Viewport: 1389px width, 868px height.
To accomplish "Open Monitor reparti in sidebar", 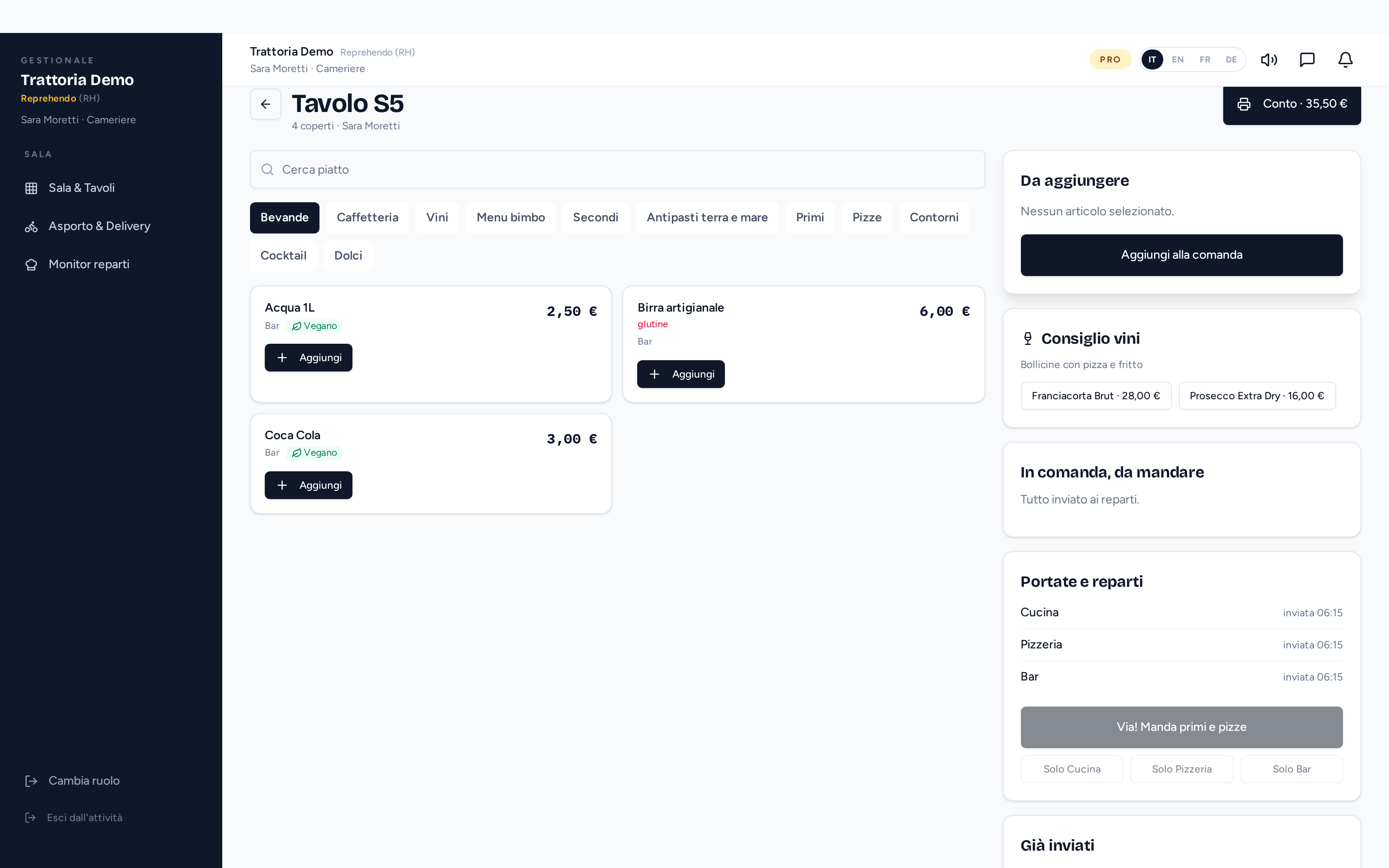I will pyautogui.click(x=112, y=265).
